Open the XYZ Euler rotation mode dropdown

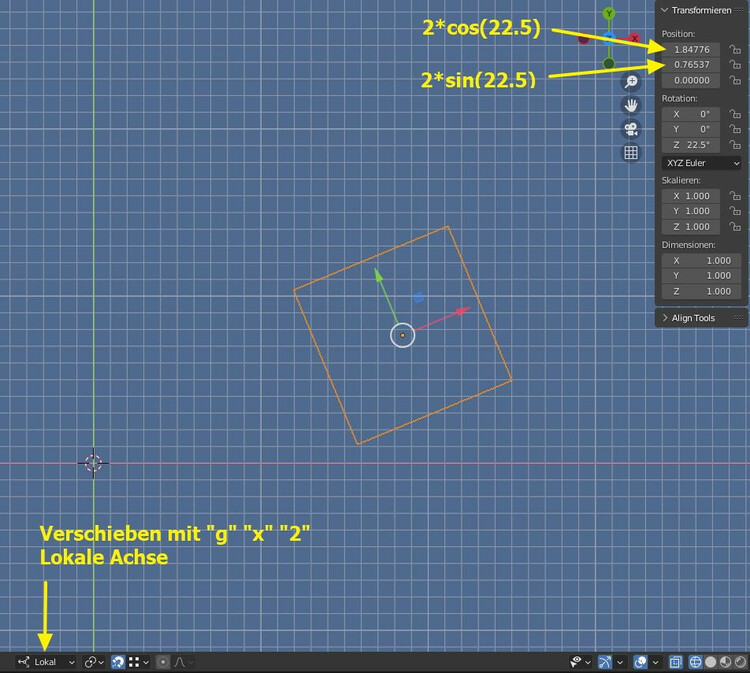[x=701, y=162]
